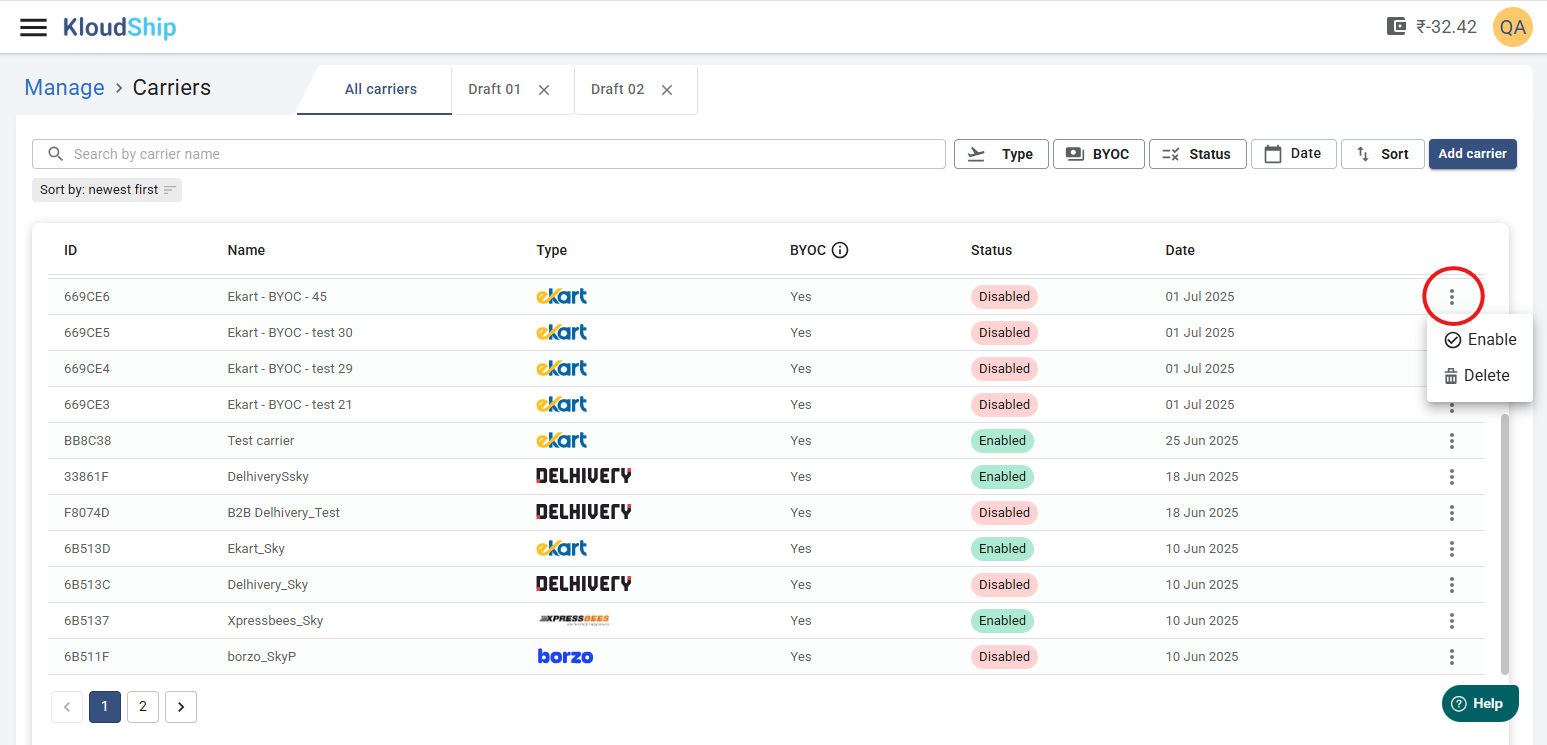Image resolution: width=1547 pixels, height=745 pixels.
Task: Click the Manage breadcrumb link
Action: pyautogui.click(x=64, y=88)
